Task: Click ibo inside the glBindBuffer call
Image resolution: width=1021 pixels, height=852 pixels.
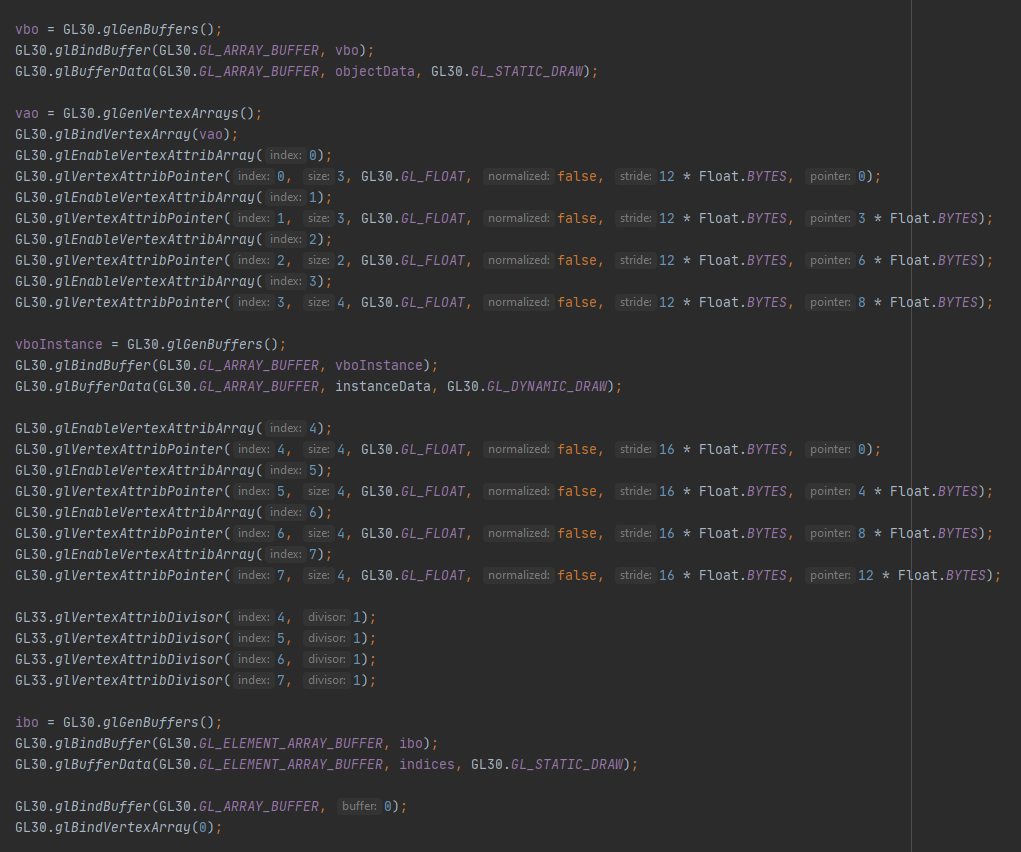Action: 411,743
